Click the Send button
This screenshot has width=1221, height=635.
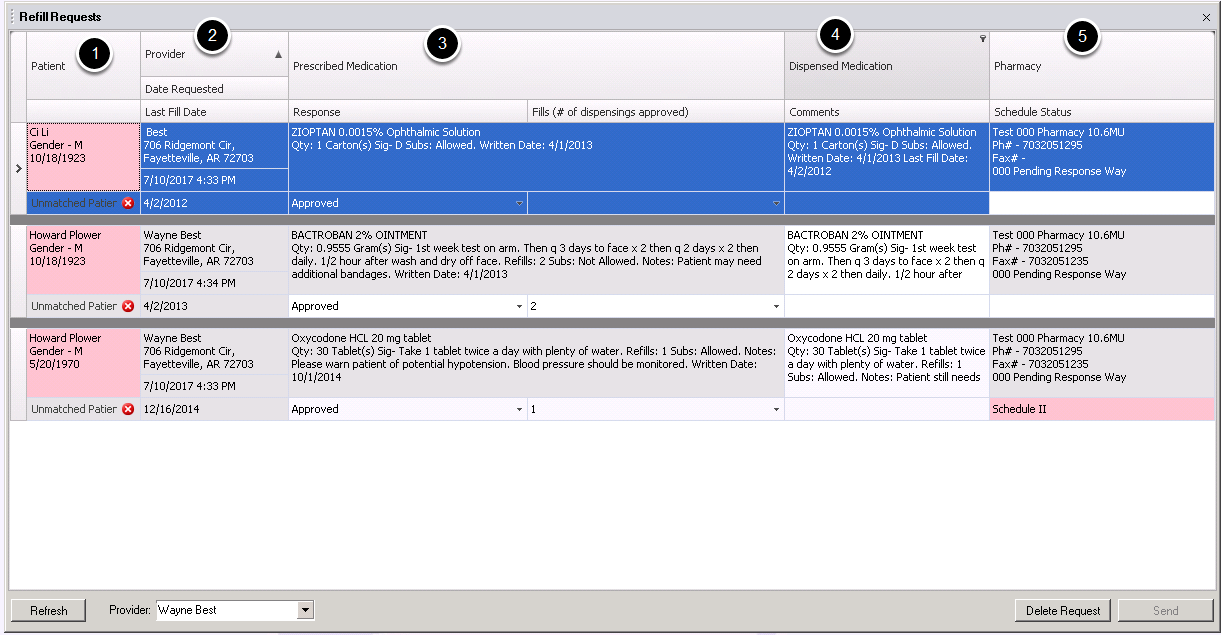pos(1164,610)
